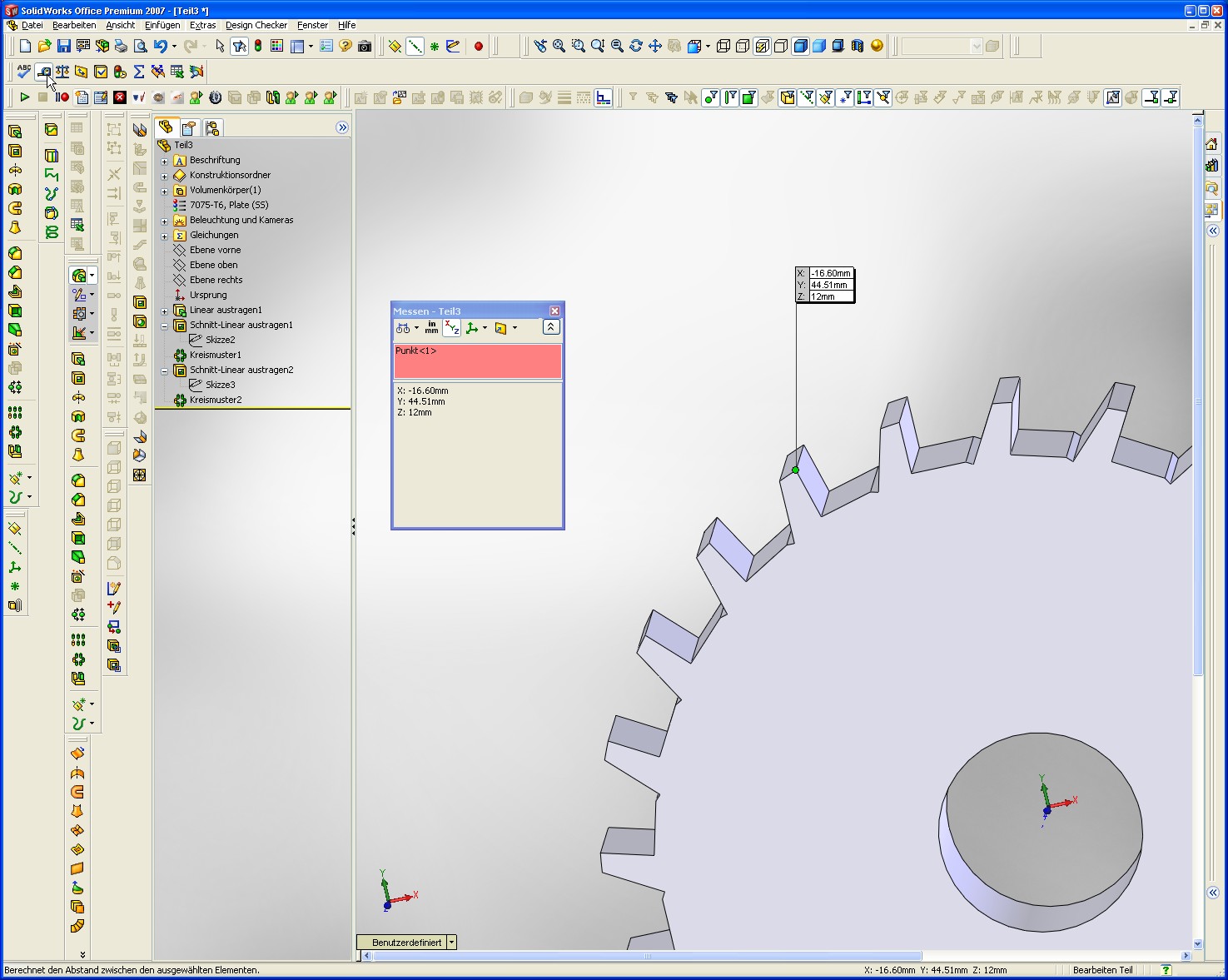This screenshot has height=980, width=1228.
Task: Click the units in/mm icon in Messen
Action: (x=431, y=328)
